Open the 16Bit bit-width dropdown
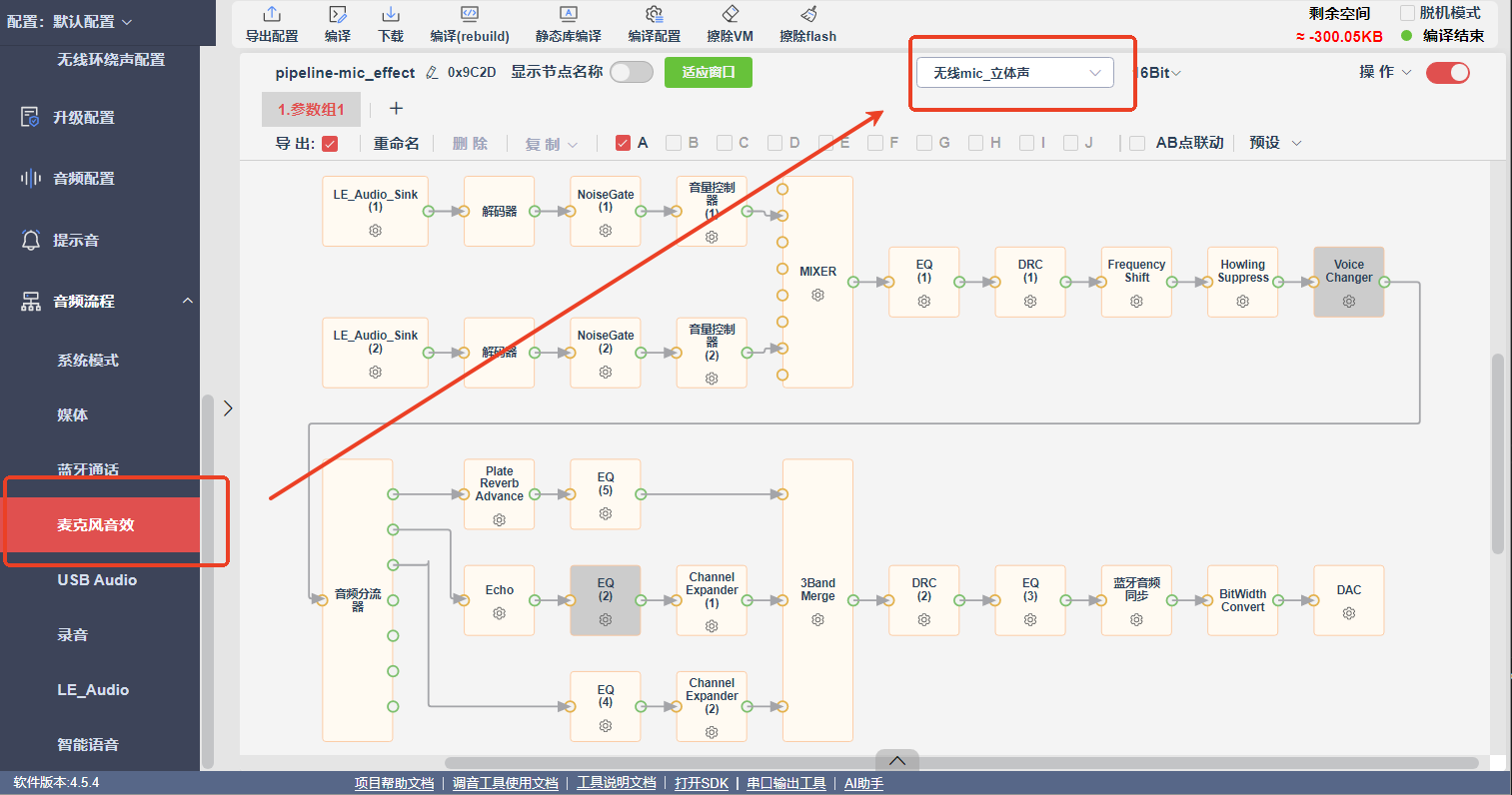The width and height of the screenshot is (1512, 795). tap(1157, 73)
